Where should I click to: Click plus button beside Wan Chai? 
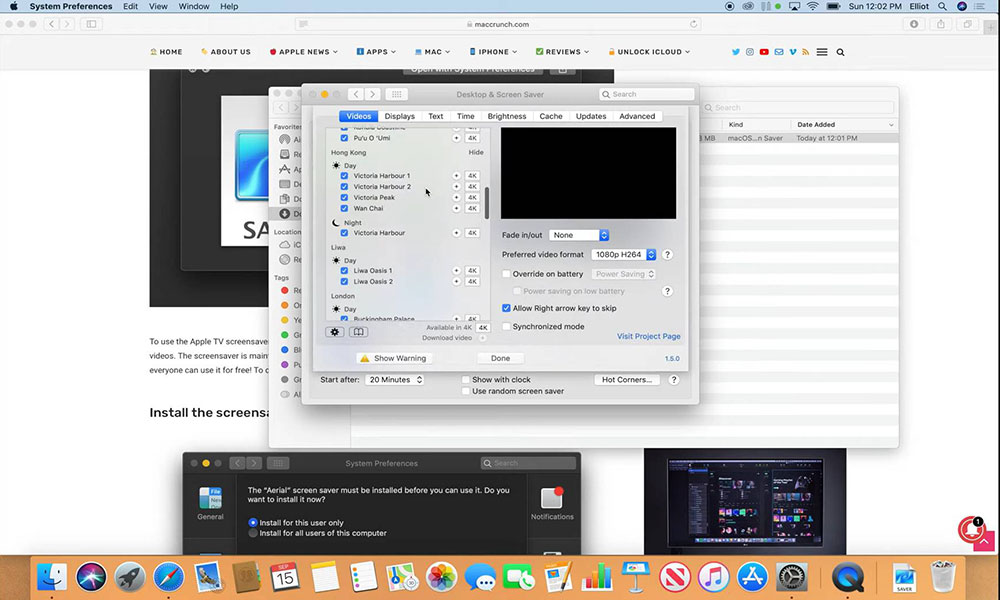point(456,208)
